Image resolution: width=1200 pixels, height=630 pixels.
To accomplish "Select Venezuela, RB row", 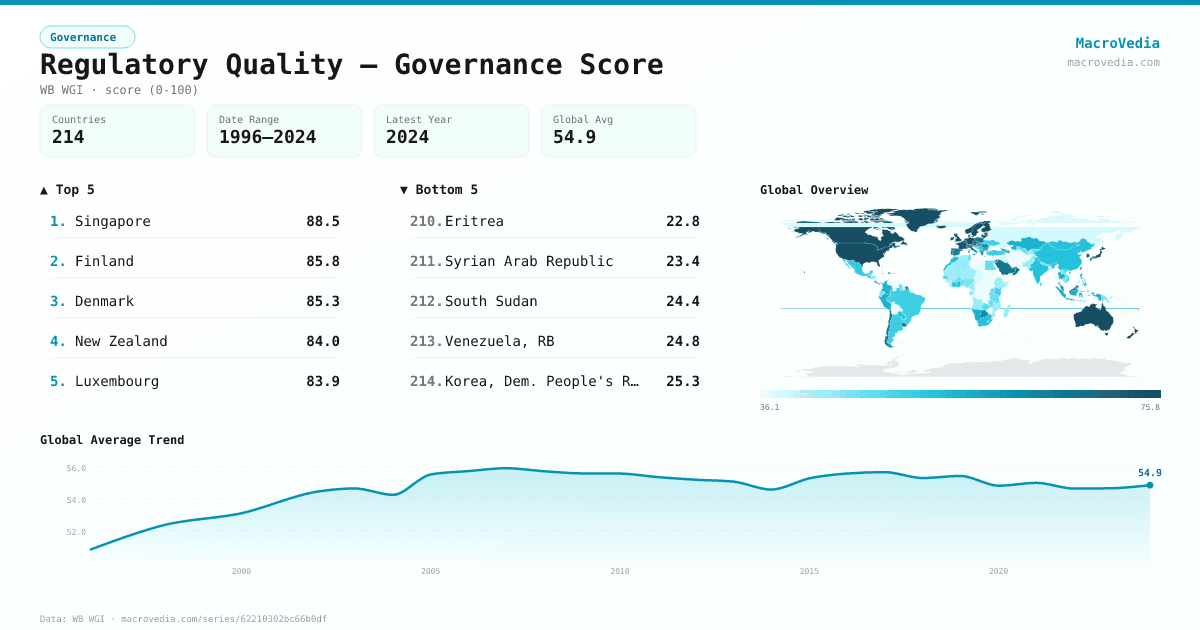I will pos(555,341).
